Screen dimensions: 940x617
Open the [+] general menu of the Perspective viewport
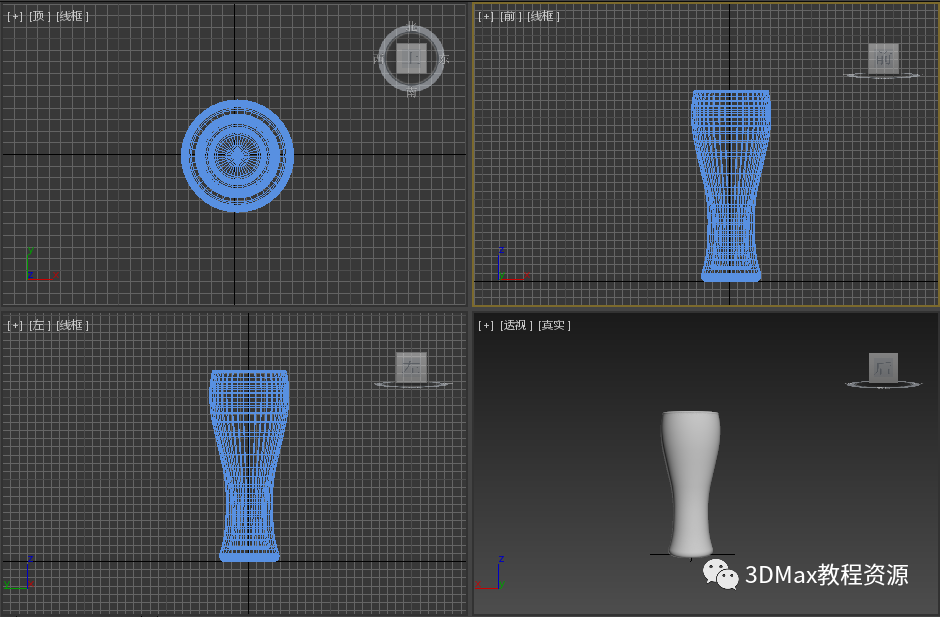click(x=486, y=325)
